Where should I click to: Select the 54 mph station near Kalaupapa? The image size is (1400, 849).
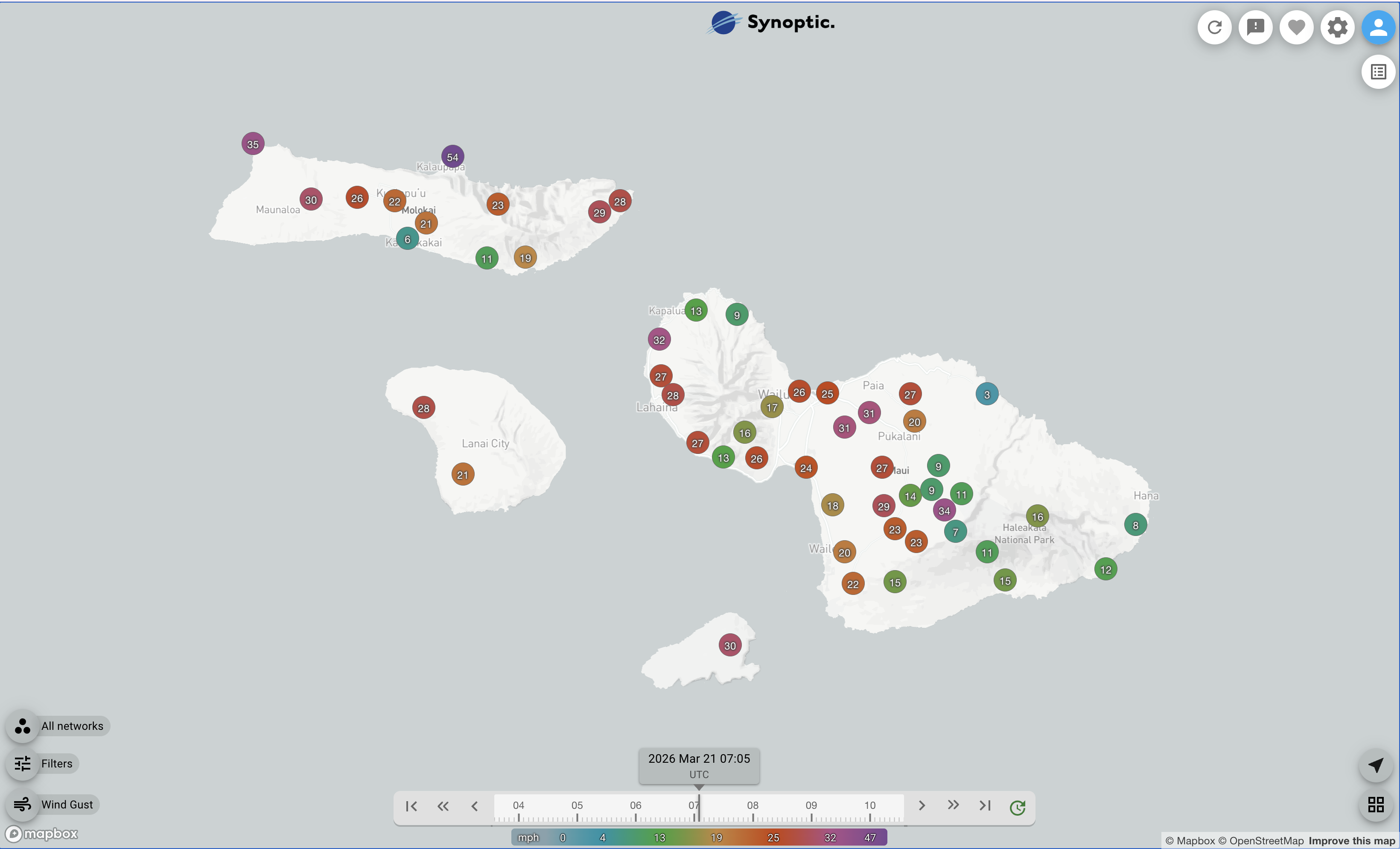452,157
